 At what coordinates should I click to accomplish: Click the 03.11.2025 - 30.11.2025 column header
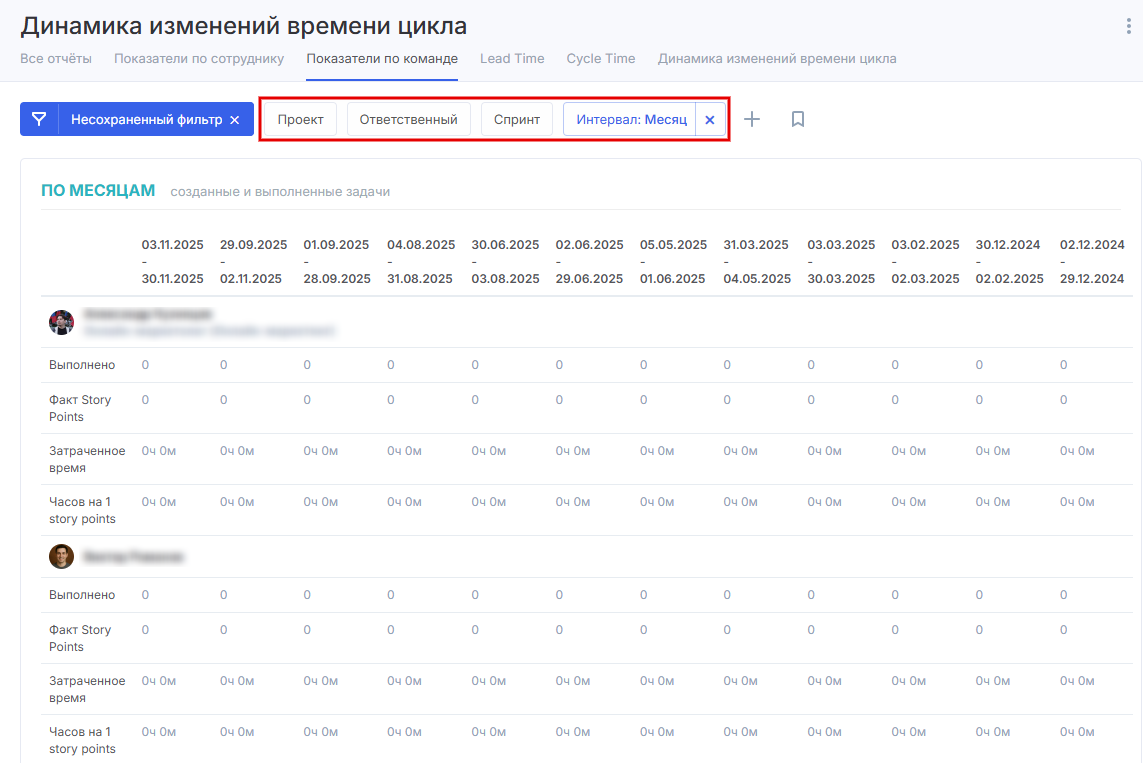[173, 261]
